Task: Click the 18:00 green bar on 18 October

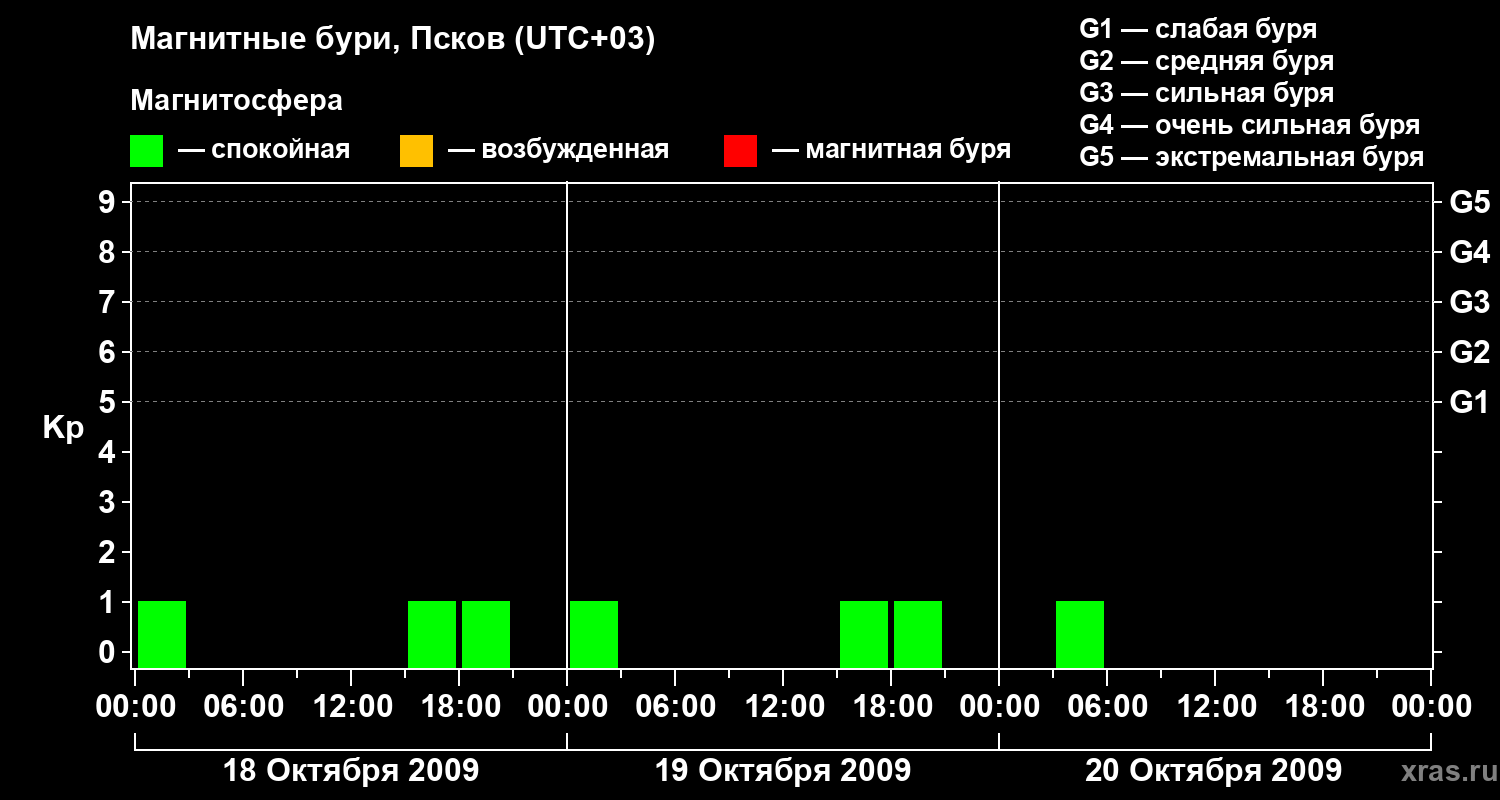Action: point(486,634)
